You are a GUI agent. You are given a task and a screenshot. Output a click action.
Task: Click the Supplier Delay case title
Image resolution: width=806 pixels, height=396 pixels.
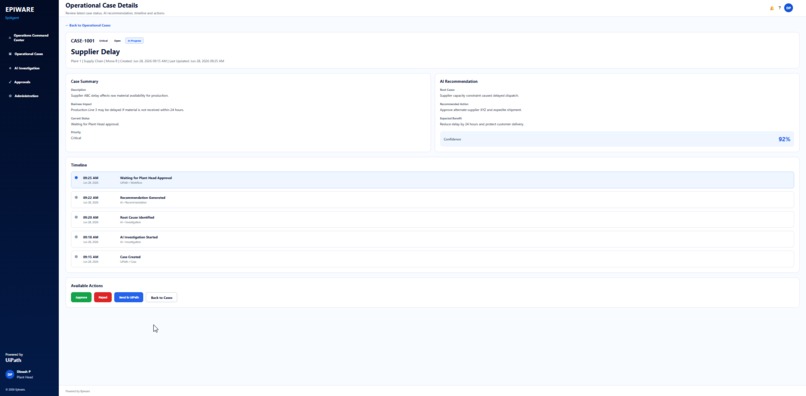(96, 51)
